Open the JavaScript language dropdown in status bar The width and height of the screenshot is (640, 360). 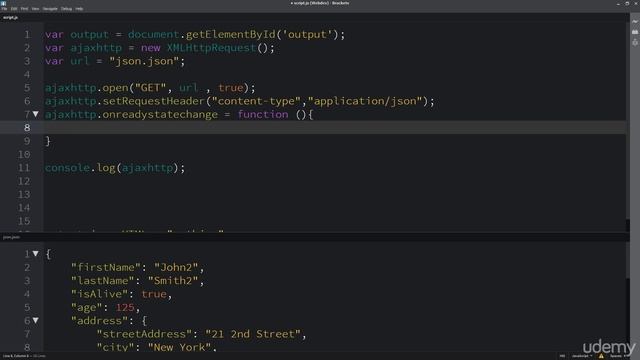click(582, 356)
